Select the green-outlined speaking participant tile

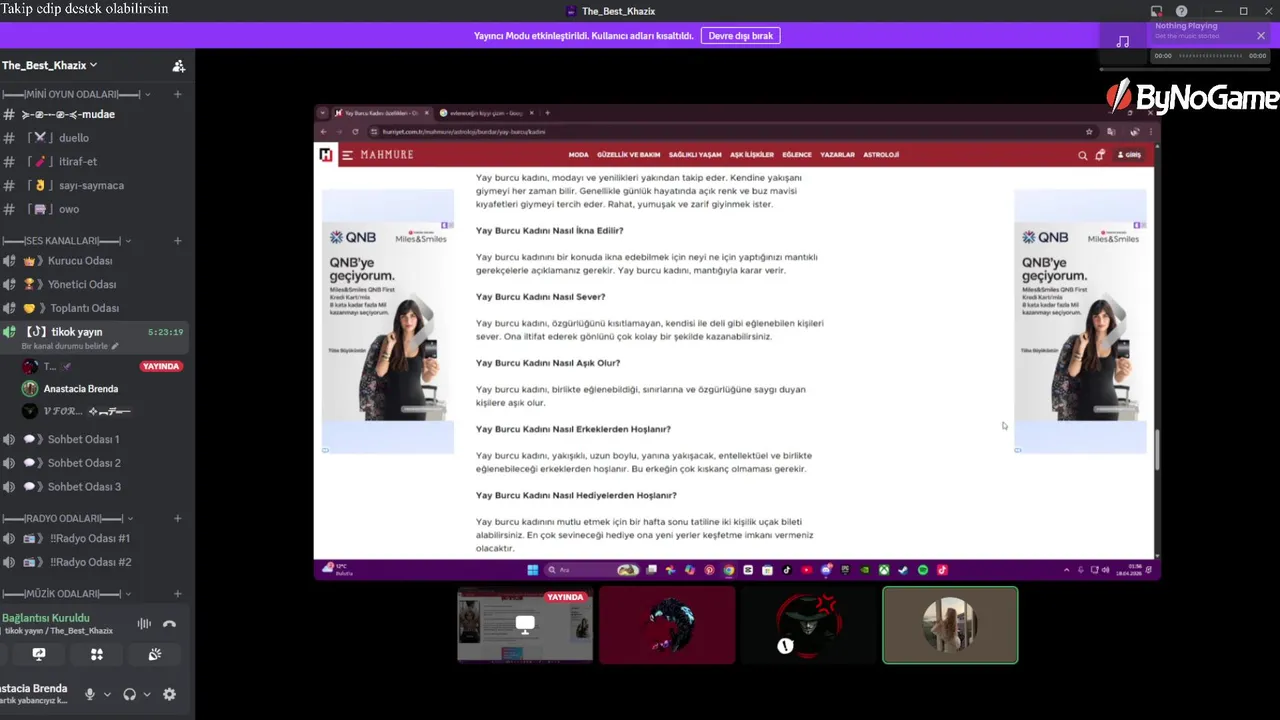[950, 625]
